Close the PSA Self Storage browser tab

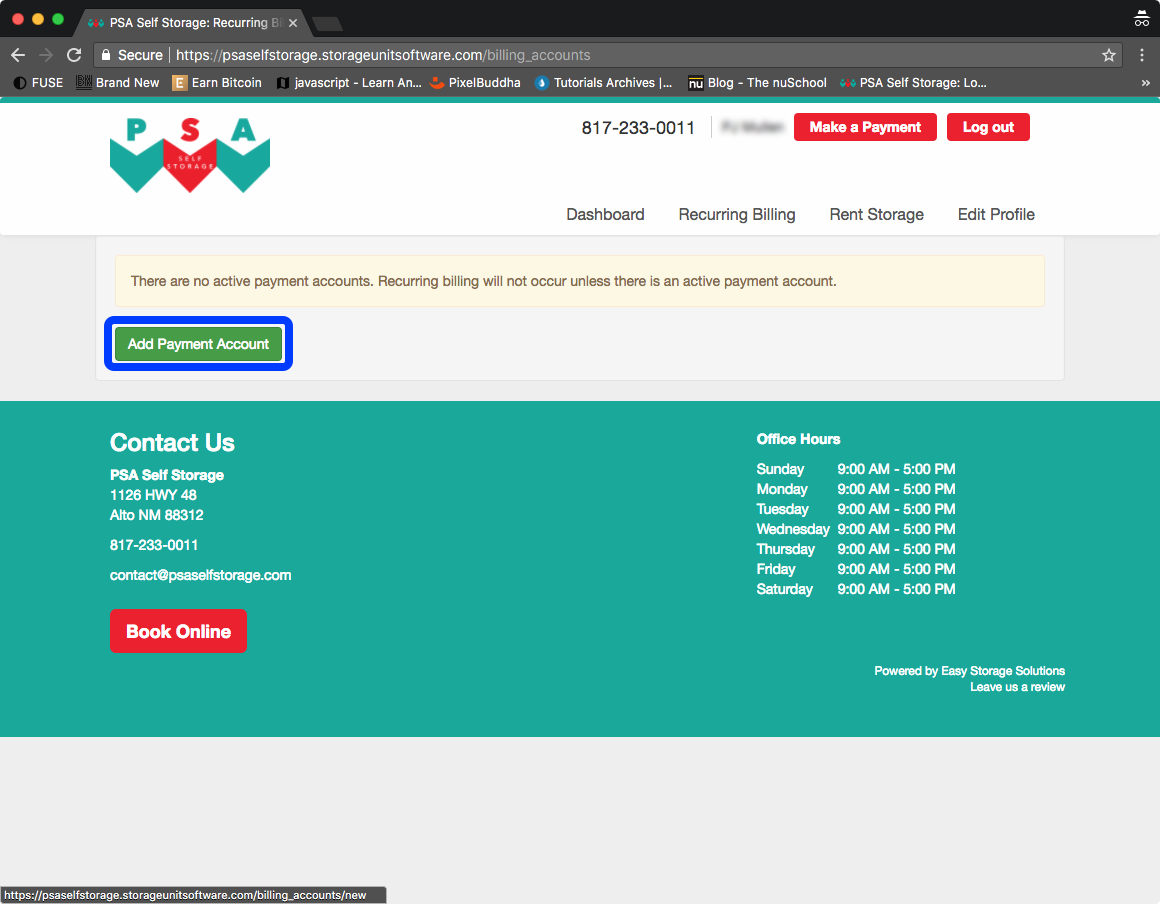click(293, 23)
